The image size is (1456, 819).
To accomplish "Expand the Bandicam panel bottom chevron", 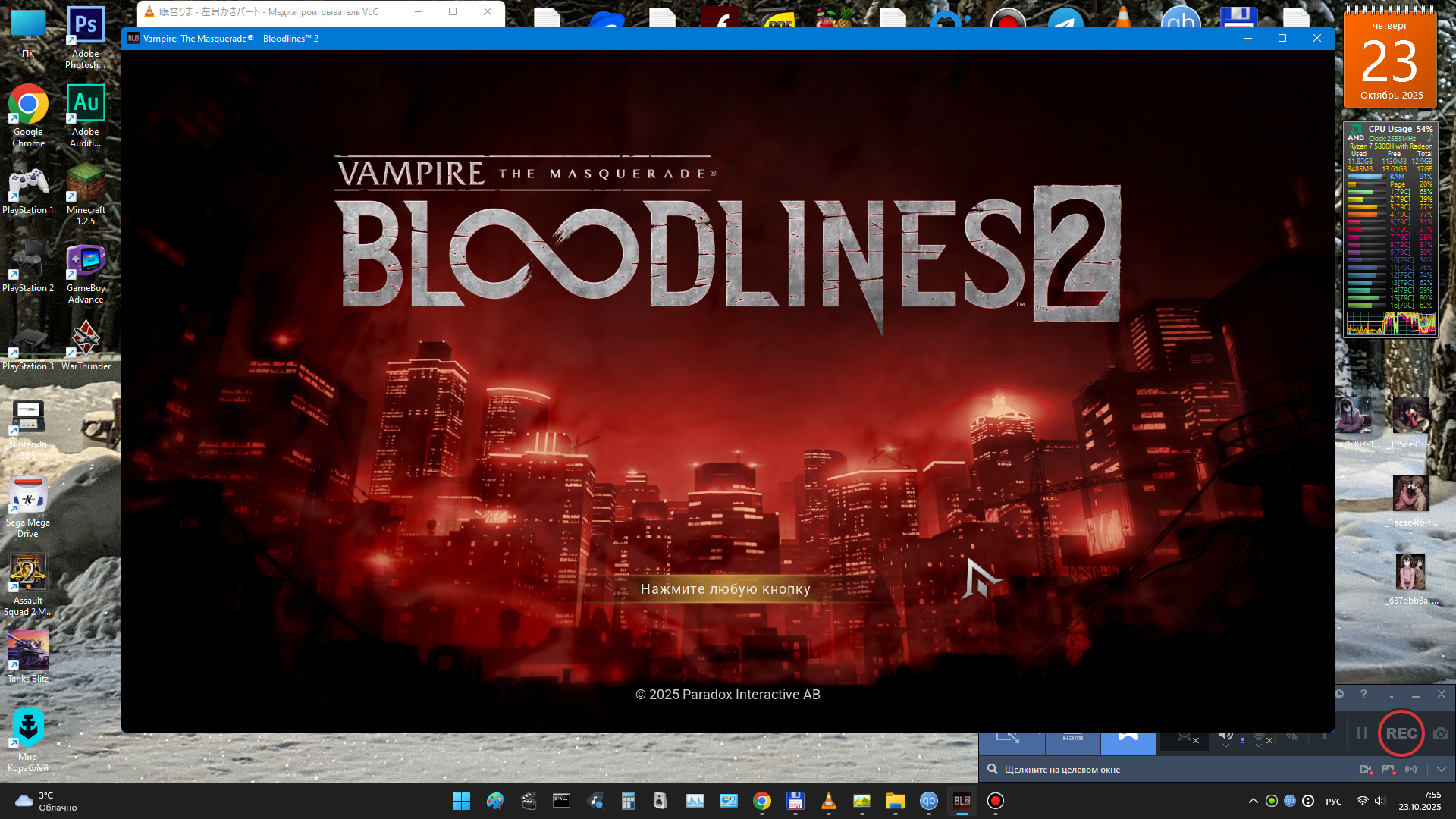I will (x=1441, y=769).
